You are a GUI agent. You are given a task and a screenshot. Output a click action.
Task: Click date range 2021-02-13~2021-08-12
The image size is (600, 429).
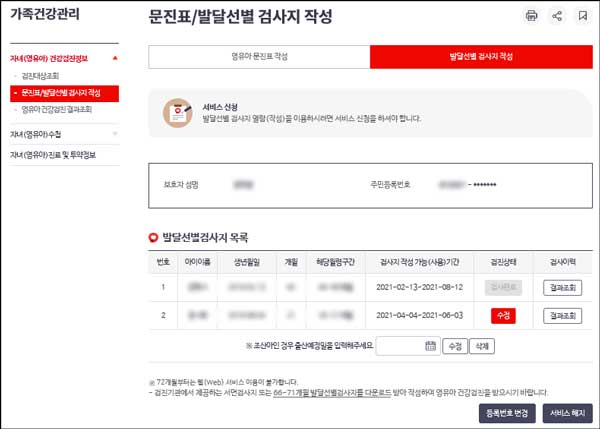click(419, 287)
